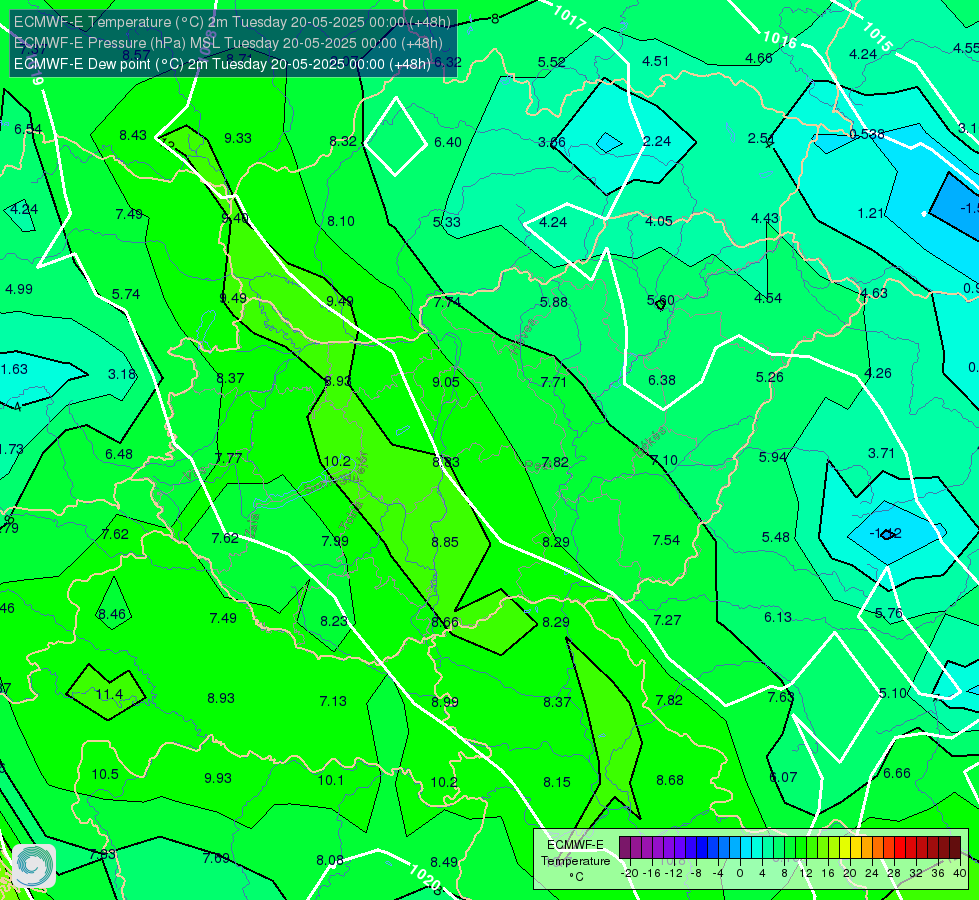
Task: Click the 1.21 temperature value
Action: click(870, 214)
